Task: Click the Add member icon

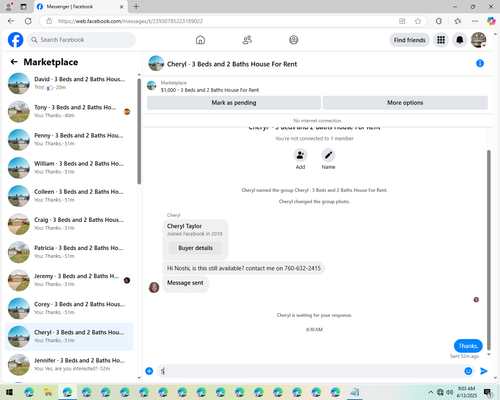Action: coord(300,155)
